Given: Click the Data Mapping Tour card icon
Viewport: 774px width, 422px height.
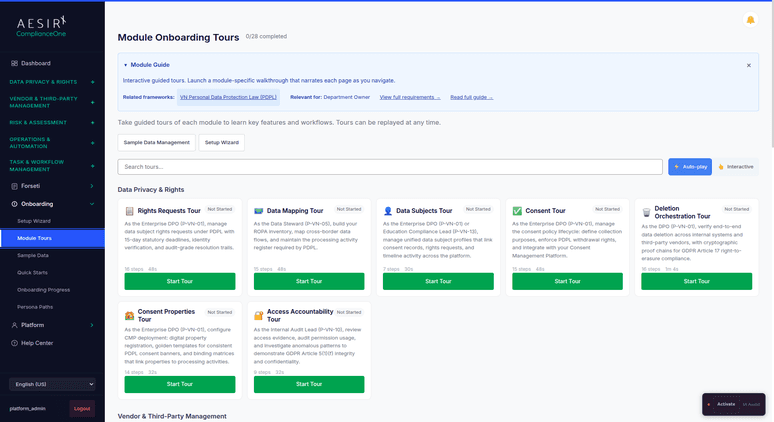Looking at the screenshot, I should (259, 211).
